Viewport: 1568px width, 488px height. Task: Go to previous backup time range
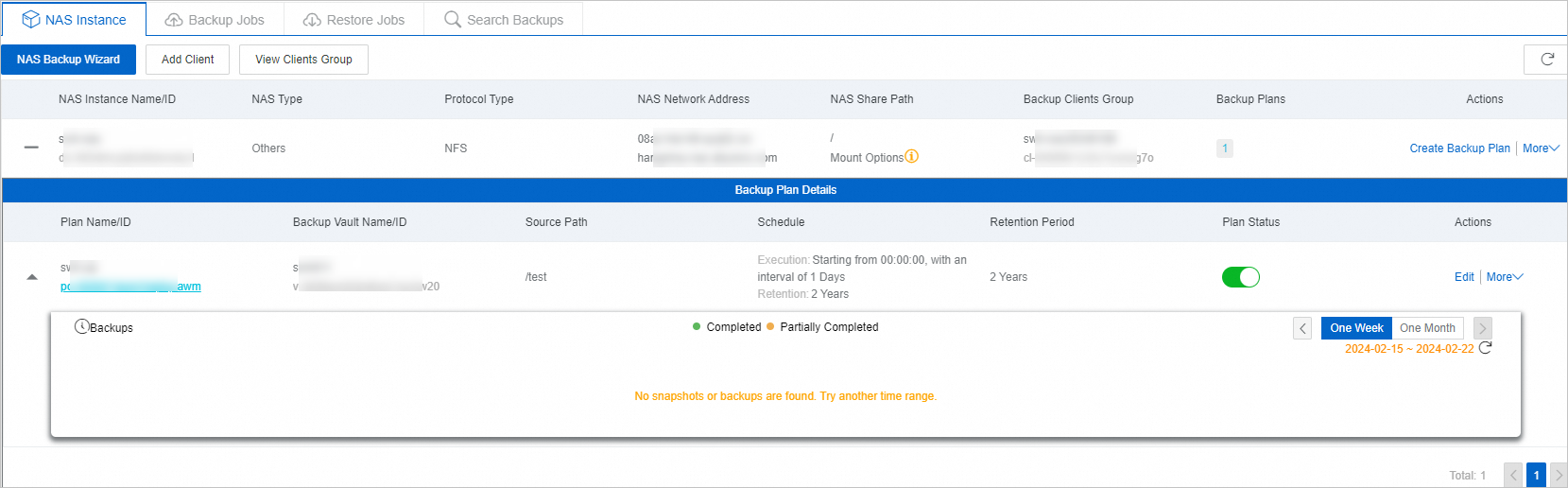pyautogui.click(x=1302, y=328)
